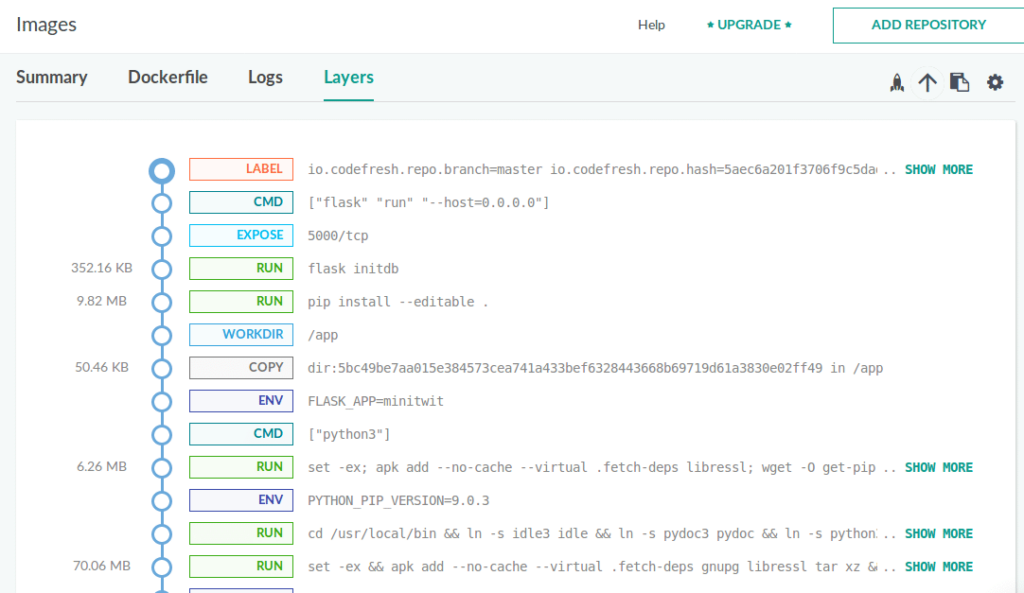View the Logs tab

[264, 77]
